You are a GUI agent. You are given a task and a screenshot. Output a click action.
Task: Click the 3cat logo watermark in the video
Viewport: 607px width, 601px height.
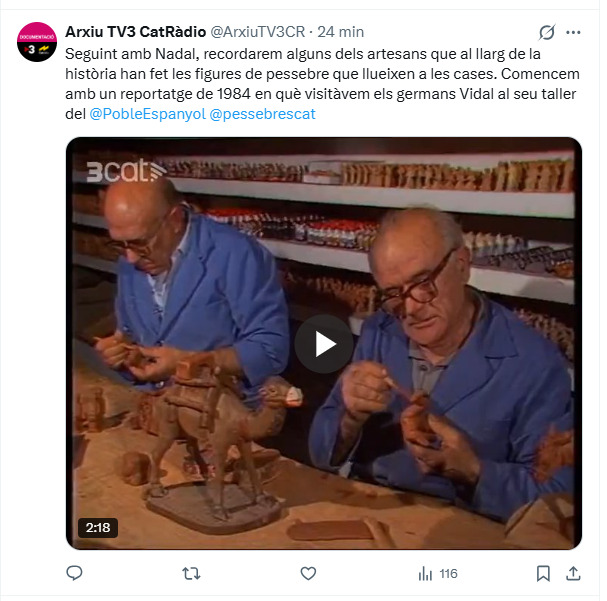[125, 171]
